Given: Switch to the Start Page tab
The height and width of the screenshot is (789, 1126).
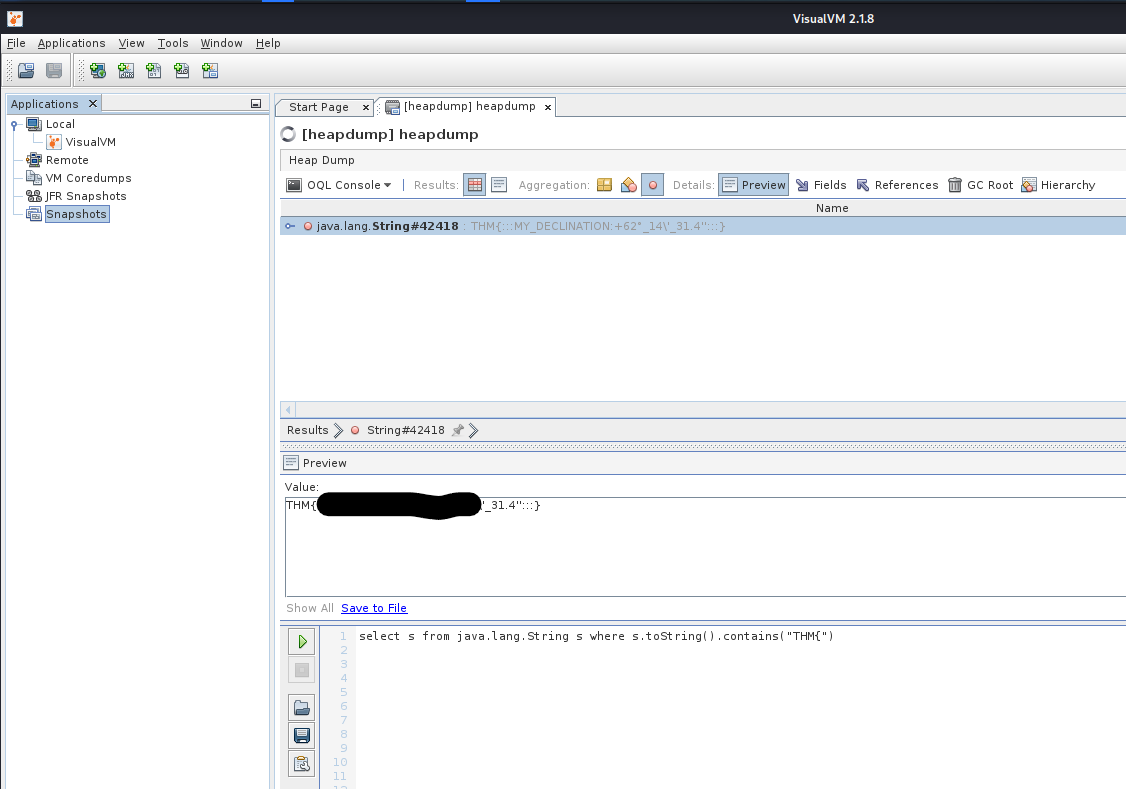Looking at the screenshot, I should pos(318,107).
